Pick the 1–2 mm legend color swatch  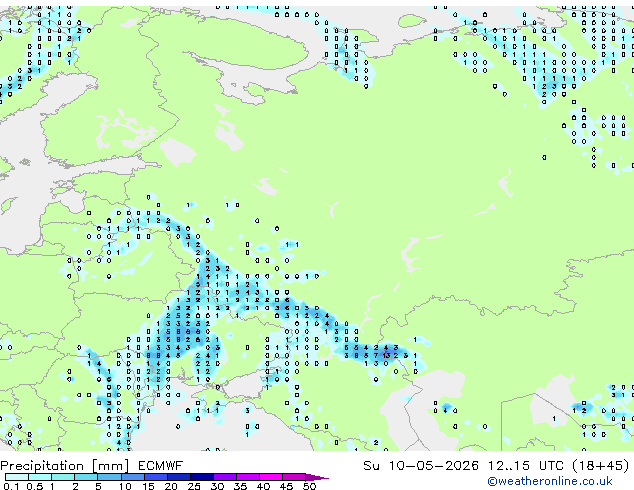click(63, 477)
